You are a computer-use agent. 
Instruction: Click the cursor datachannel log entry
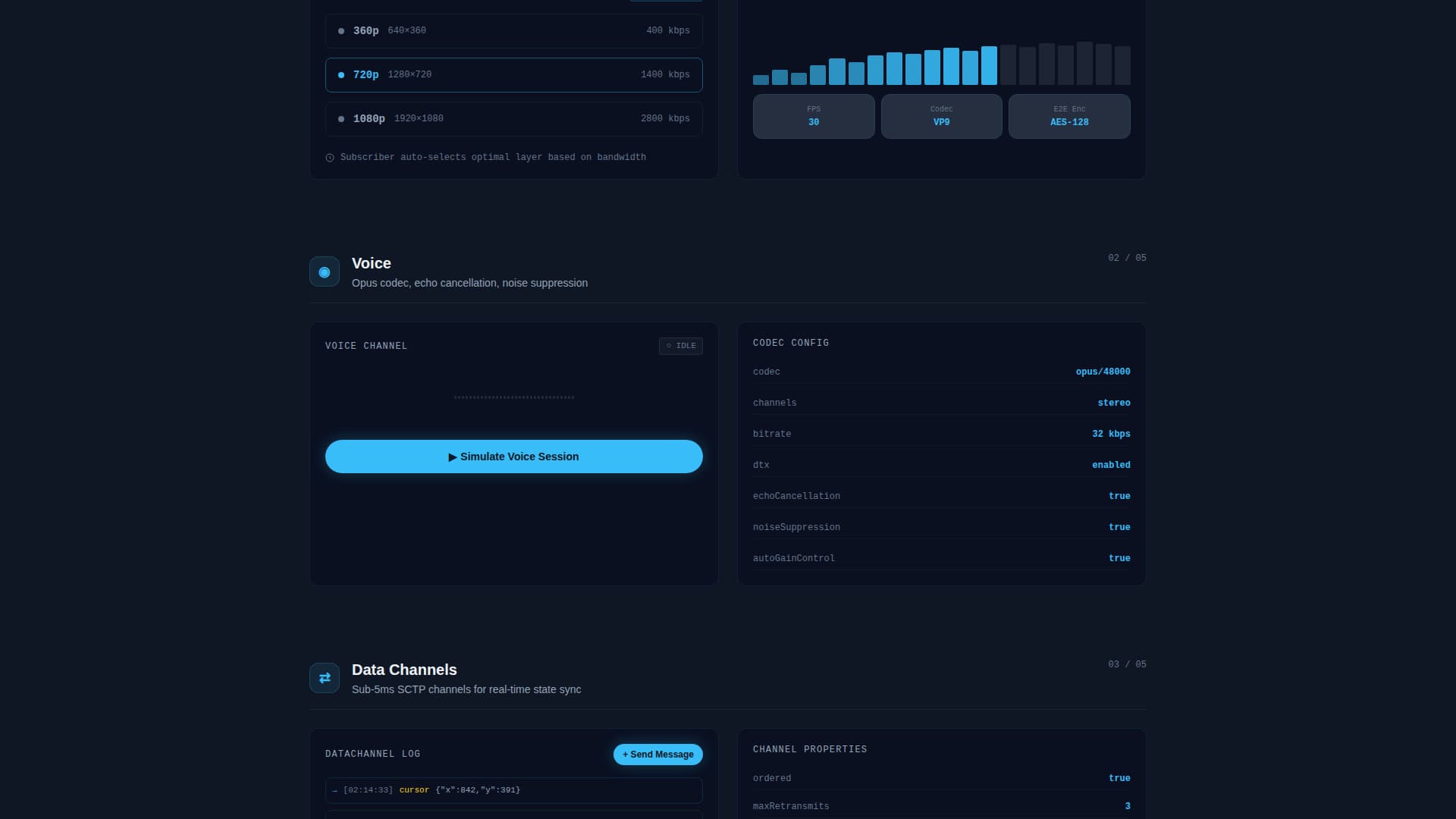[x=514, y=790]
